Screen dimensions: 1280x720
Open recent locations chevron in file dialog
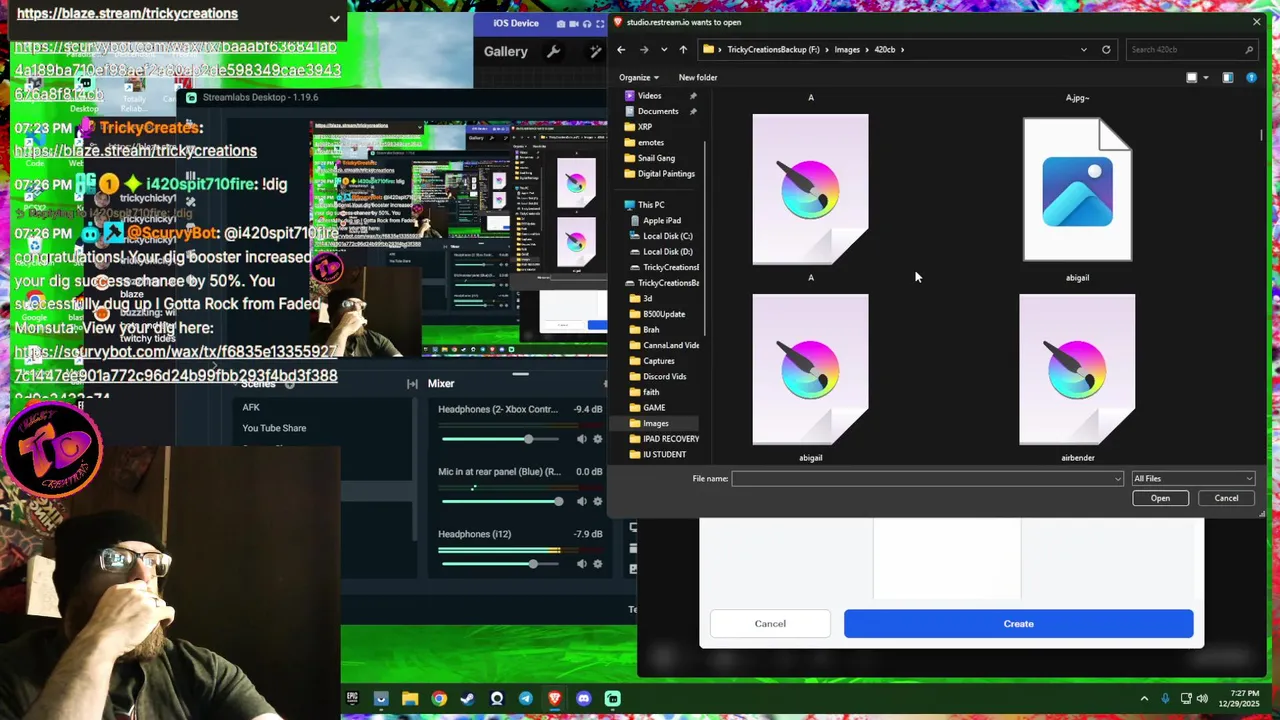(664, 49)
